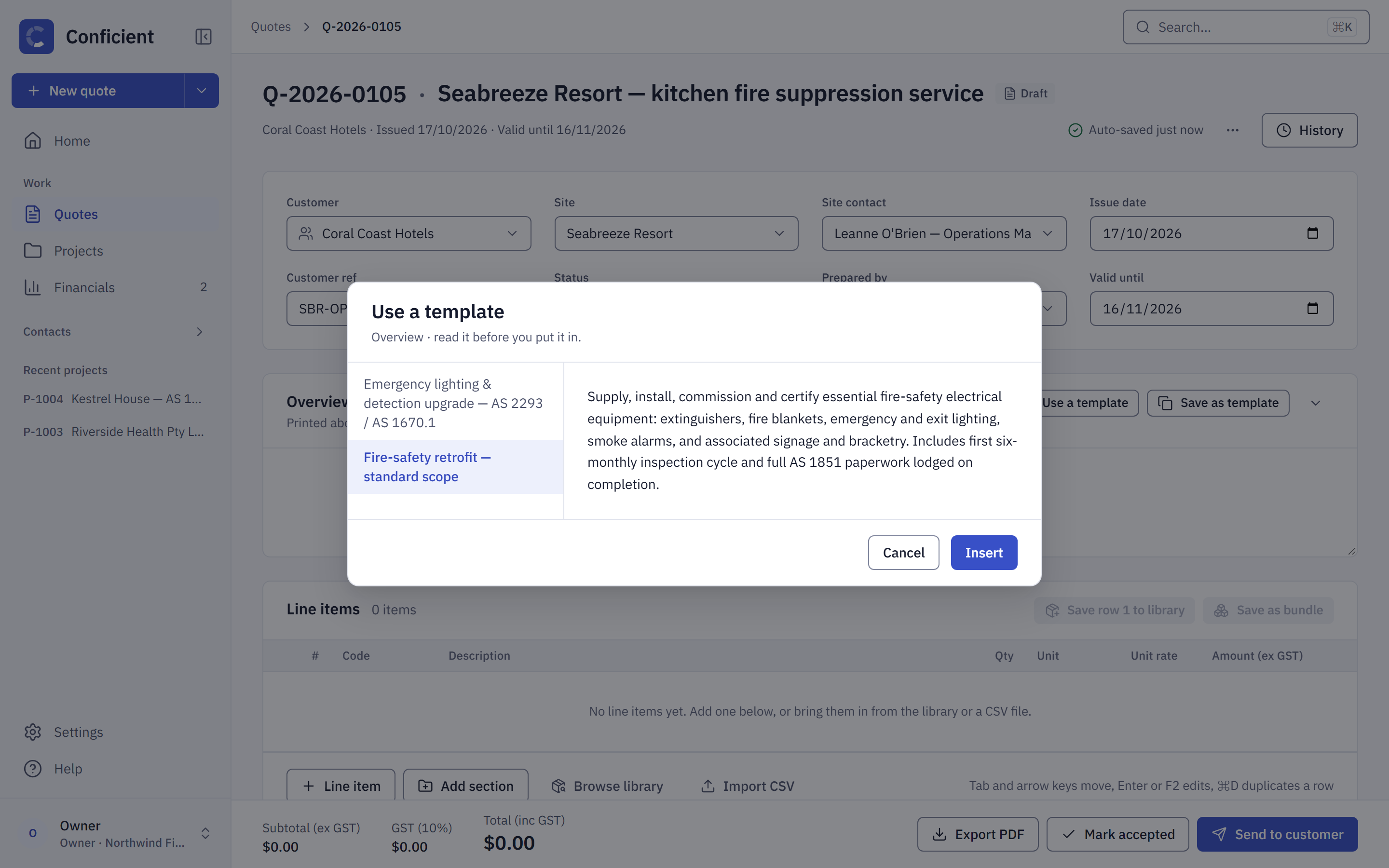Send the quote to customer
Viewport: 1389px width, 868px height.
pos(1277,834)
